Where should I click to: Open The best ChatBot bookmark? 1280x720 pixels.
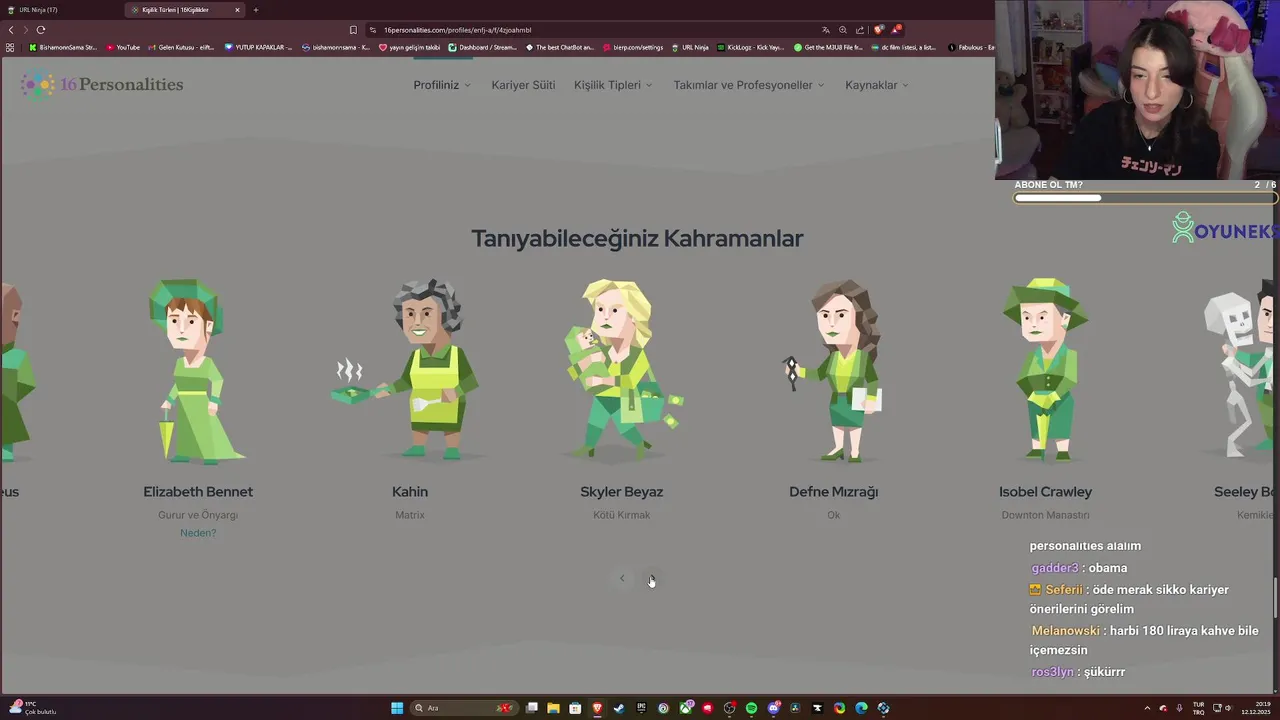[x=560, y=47]
